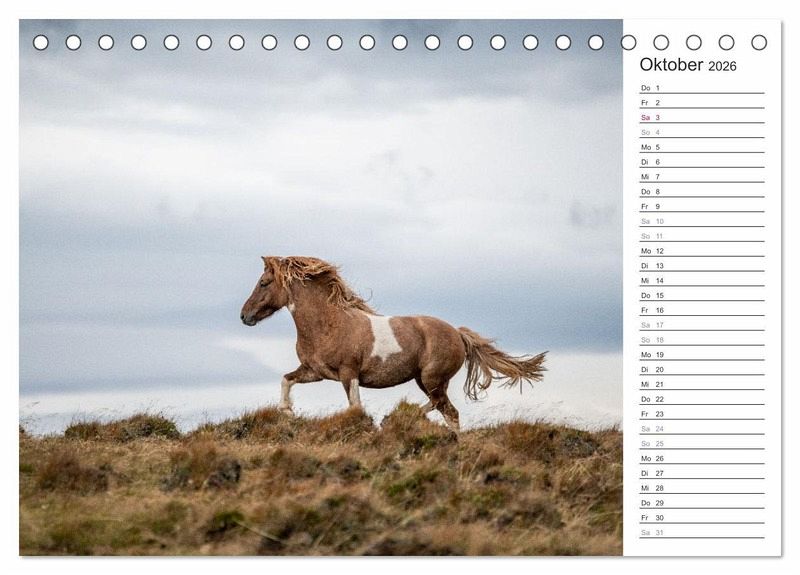Click the Sa 24 date entry
Image resolution: width=800 pixels, height=575 pixels.
pyautogui.click(x=701, y=429)
